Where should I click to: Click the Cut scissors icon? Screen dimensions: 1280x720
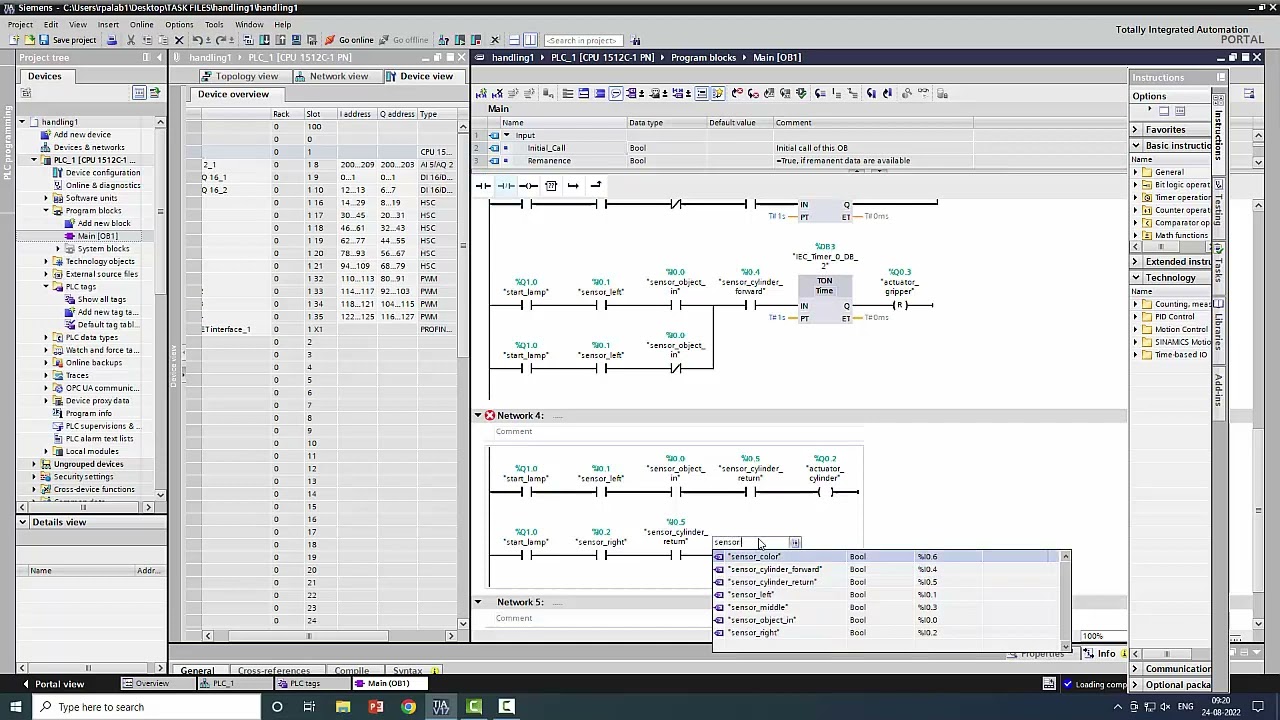point(133,40)
